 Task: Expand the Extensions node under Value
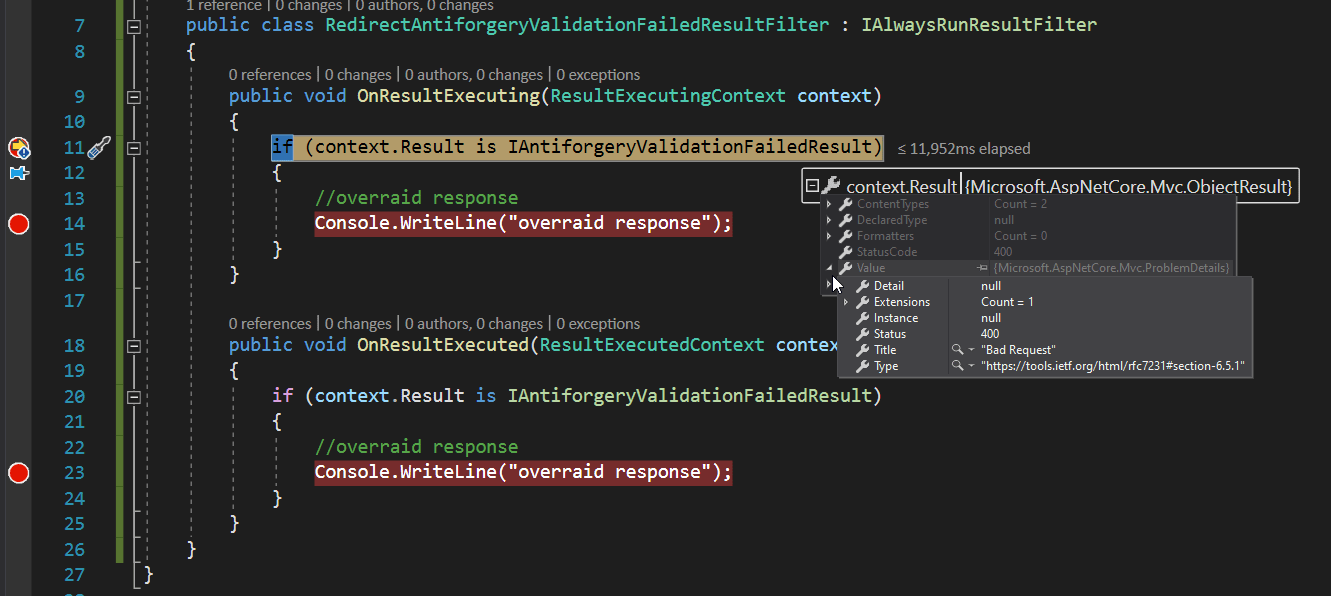pyautogui.click(x=846, y=301)
